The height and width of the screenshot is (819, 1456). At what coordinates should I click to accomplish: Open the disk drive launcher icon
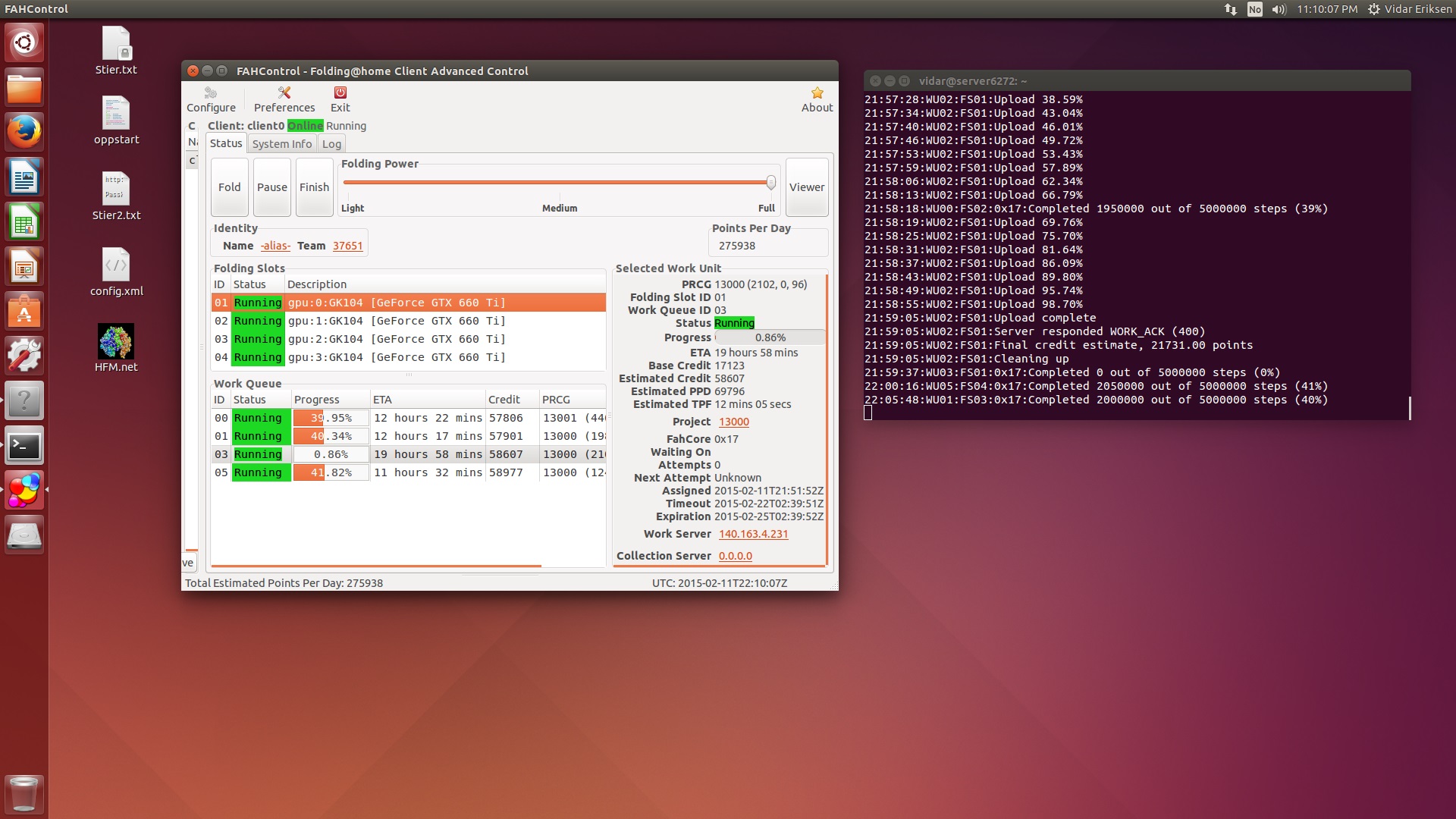(x=24, y=535)
